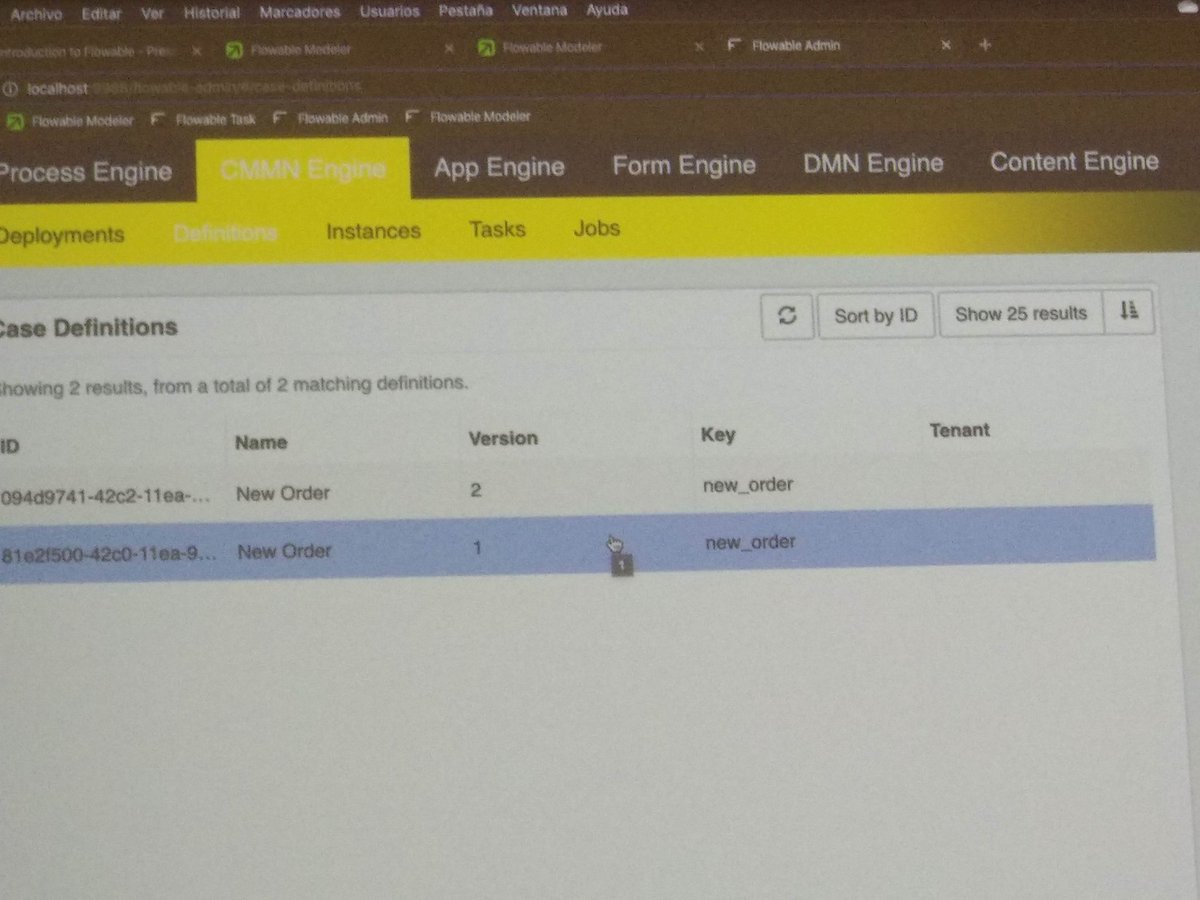Open the Ventana menu
The width and height of the screenshot is (1200, 900).
click(x=541, y=11)
